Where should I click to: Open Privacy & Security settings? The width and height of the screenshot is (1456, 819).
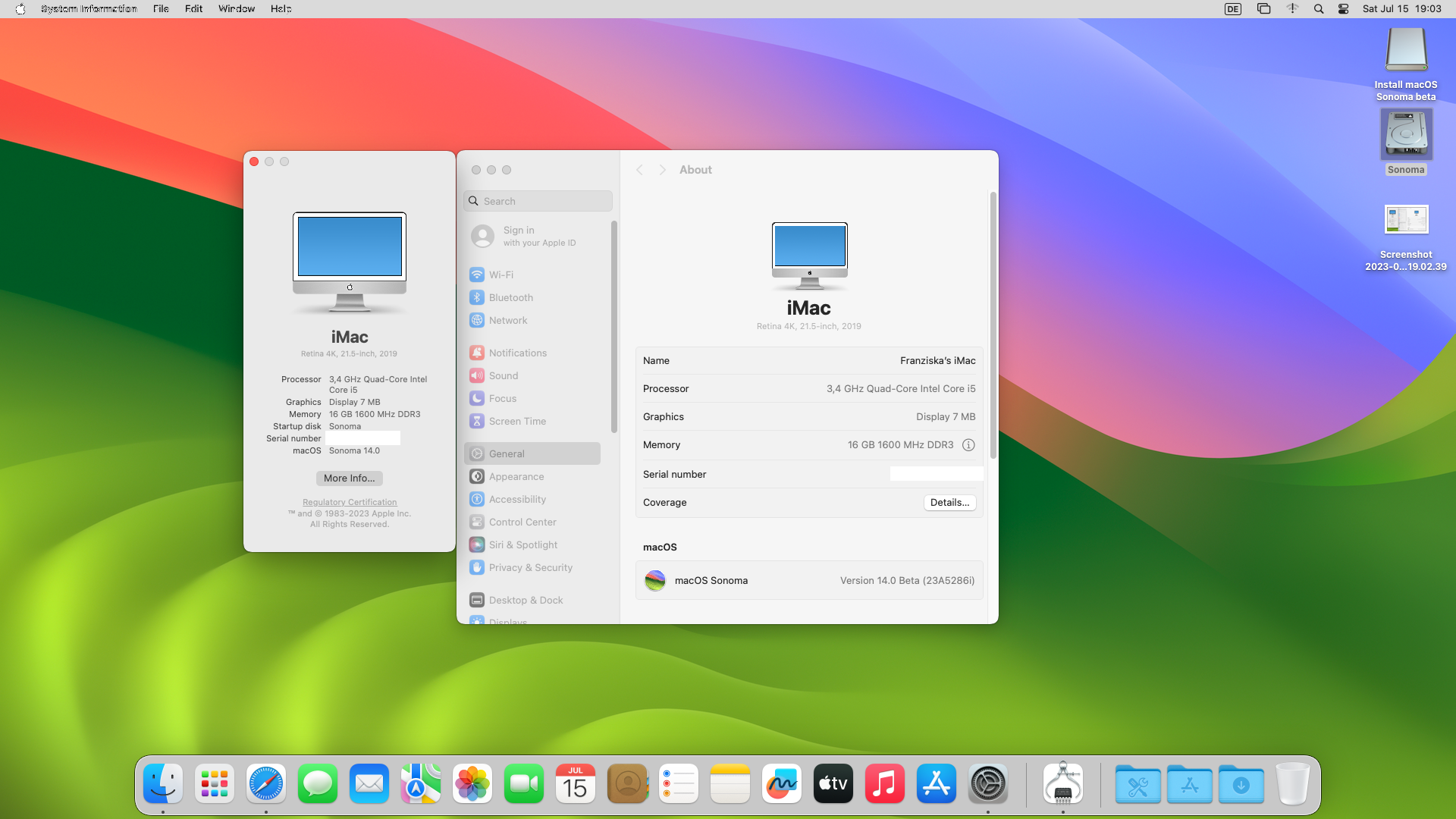point(530,567)
